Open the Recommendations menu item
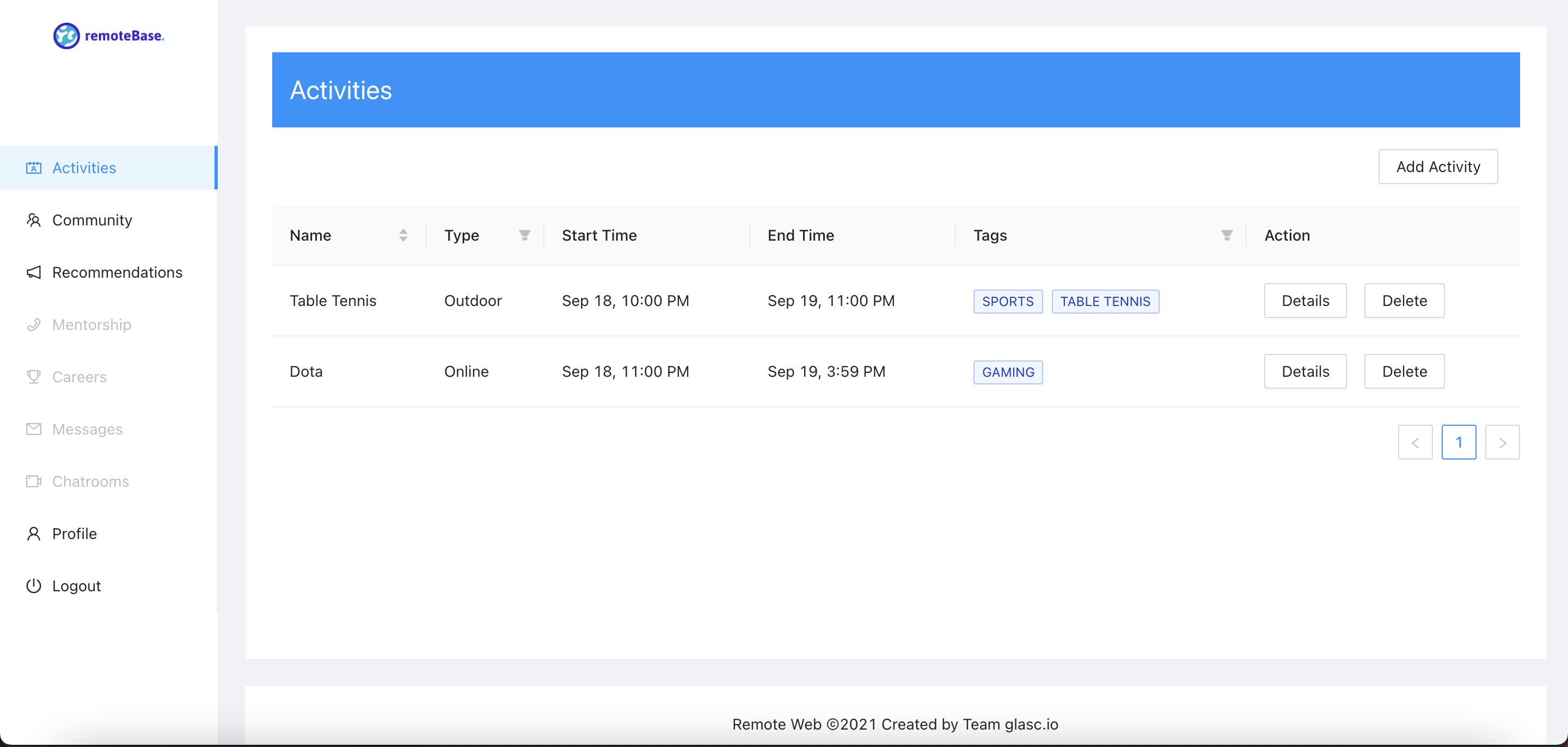This screenshot has width=1568, height=747. pyautogui.click(x=117, y=273)
